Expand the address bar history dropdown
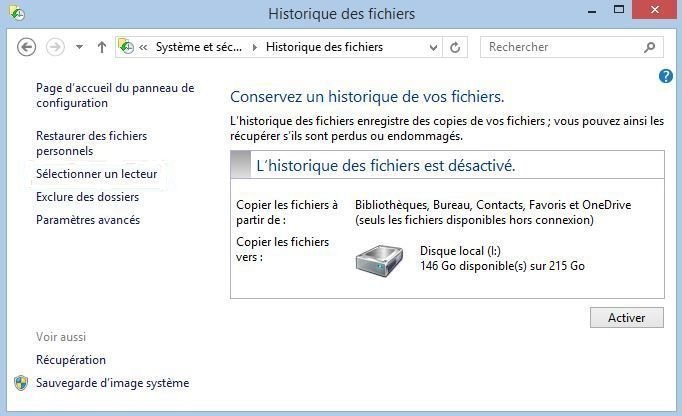Viewport: 682px width, 416px height. [x=432, y=47]
